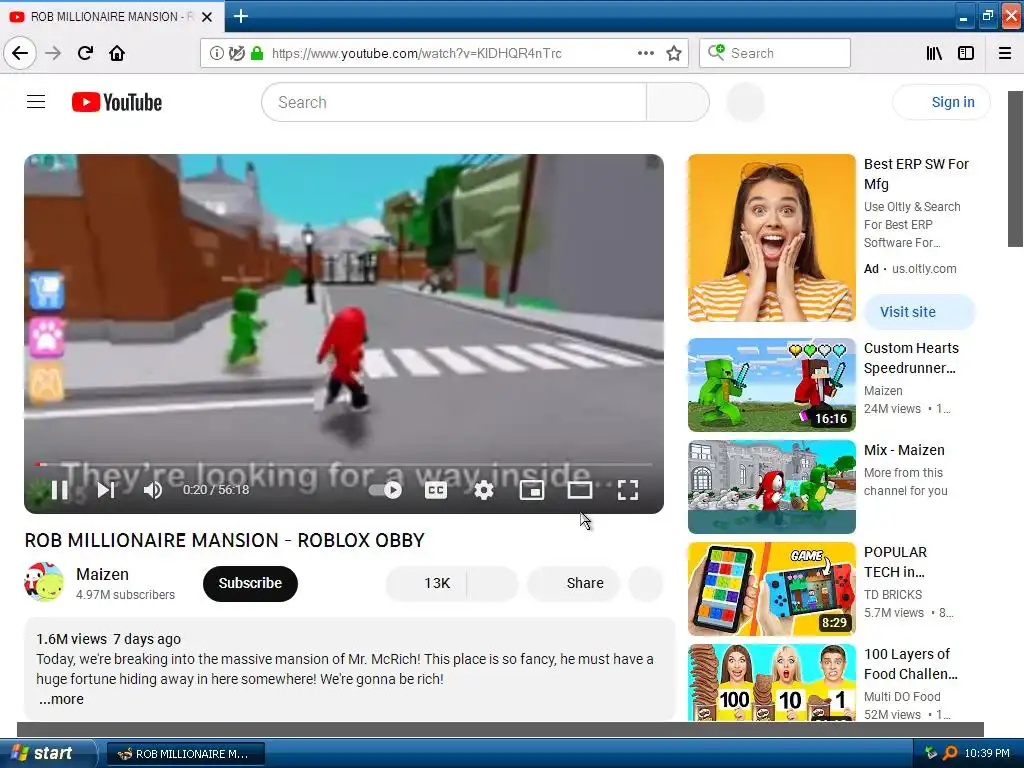Image resolution: width=1024 pixels, height=768 pixels.
Task: Share this video
Action: (x=573, y=583)
